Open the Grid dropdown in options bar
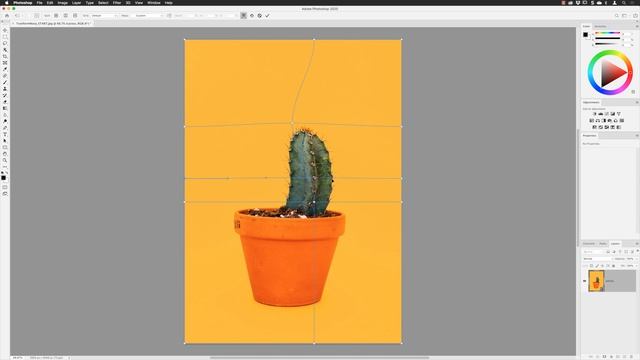 coord(103,16)
